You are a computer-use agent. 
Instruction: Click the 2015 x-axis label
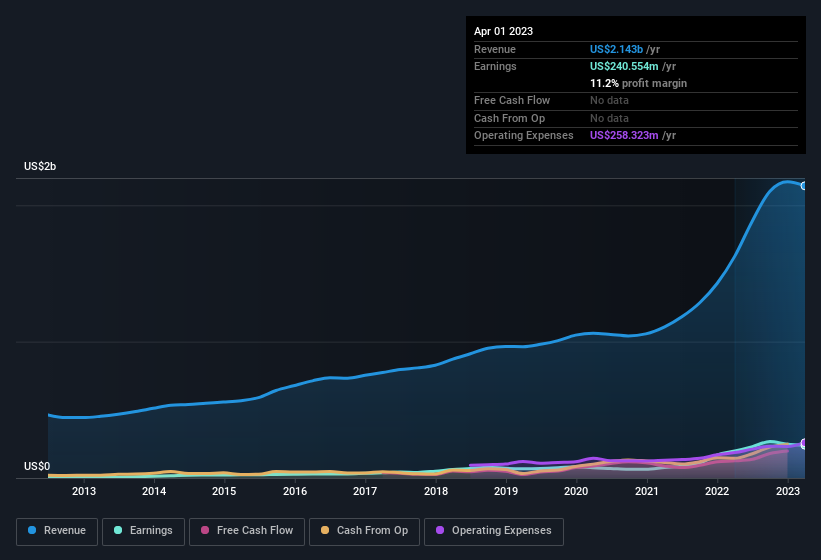224,491
